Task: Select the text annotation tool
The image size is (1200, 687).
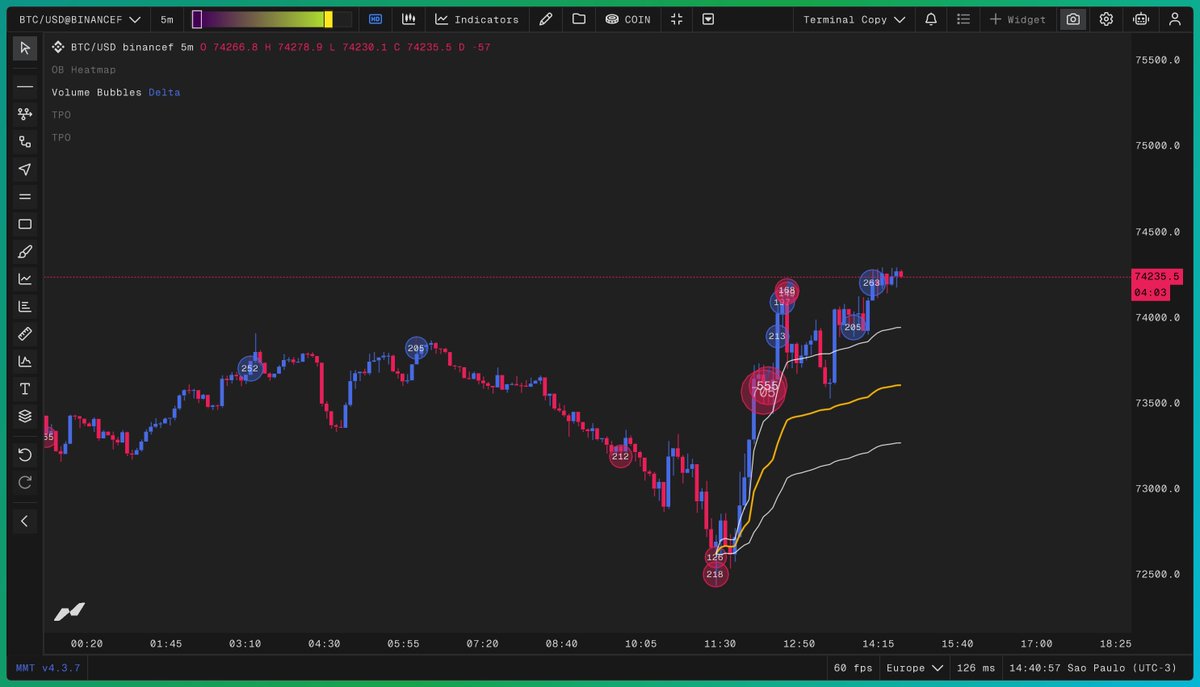Action: tap(25, 389)
